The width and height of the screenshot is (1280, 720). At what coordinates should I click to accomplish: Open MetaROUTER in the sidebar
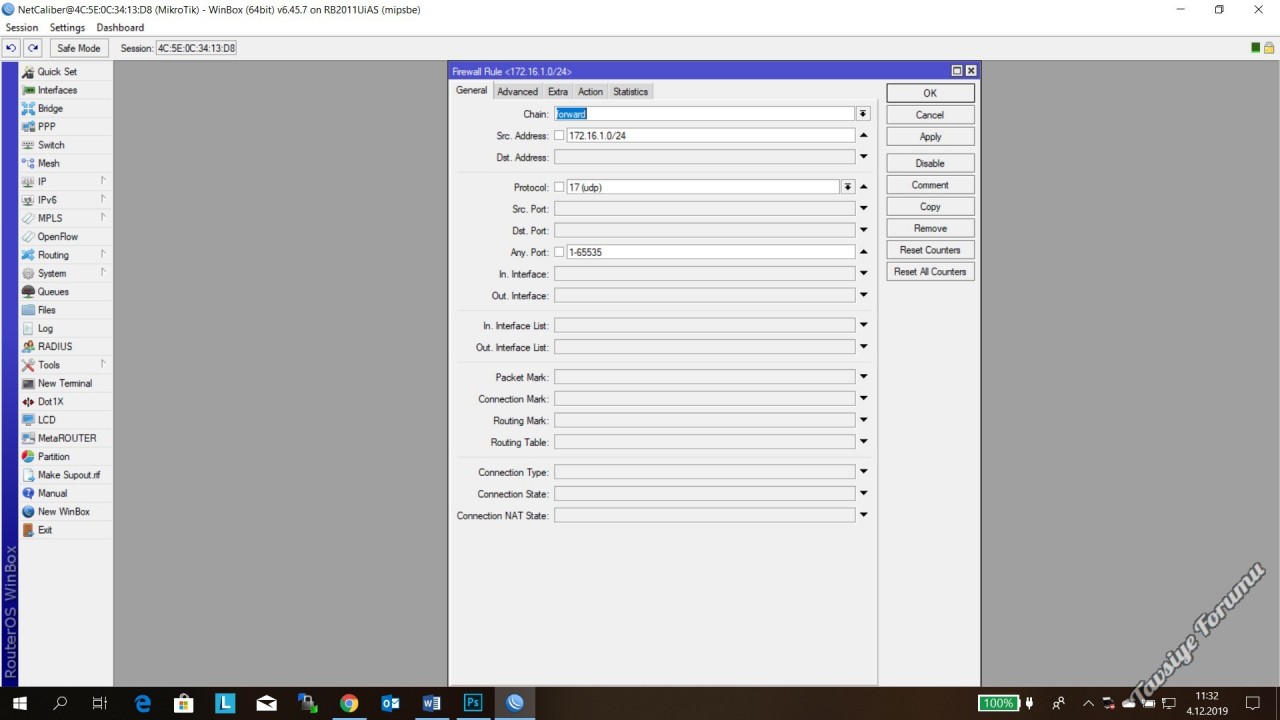coord(67,438)
